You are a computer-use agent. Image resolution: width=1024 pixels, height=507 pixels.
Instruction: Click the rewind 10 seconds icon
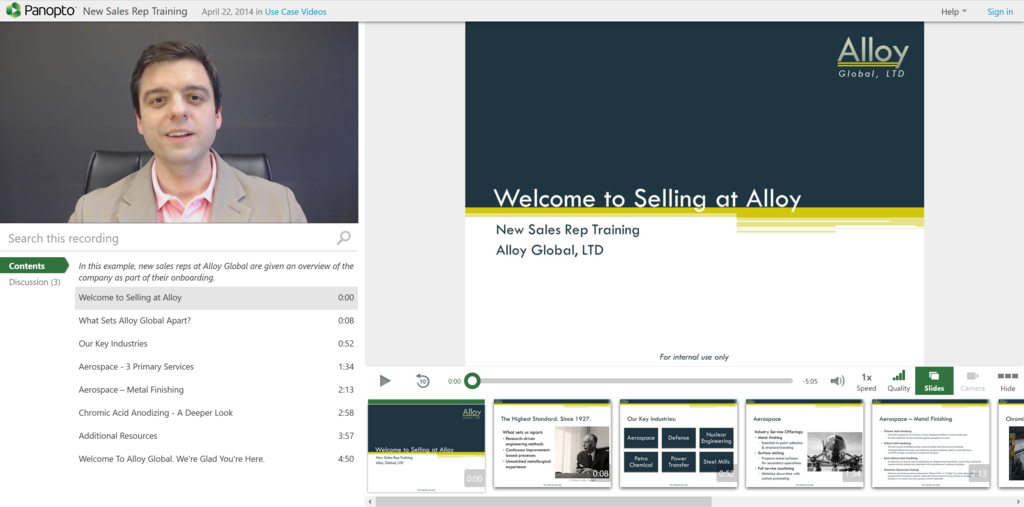pos(422,381)
